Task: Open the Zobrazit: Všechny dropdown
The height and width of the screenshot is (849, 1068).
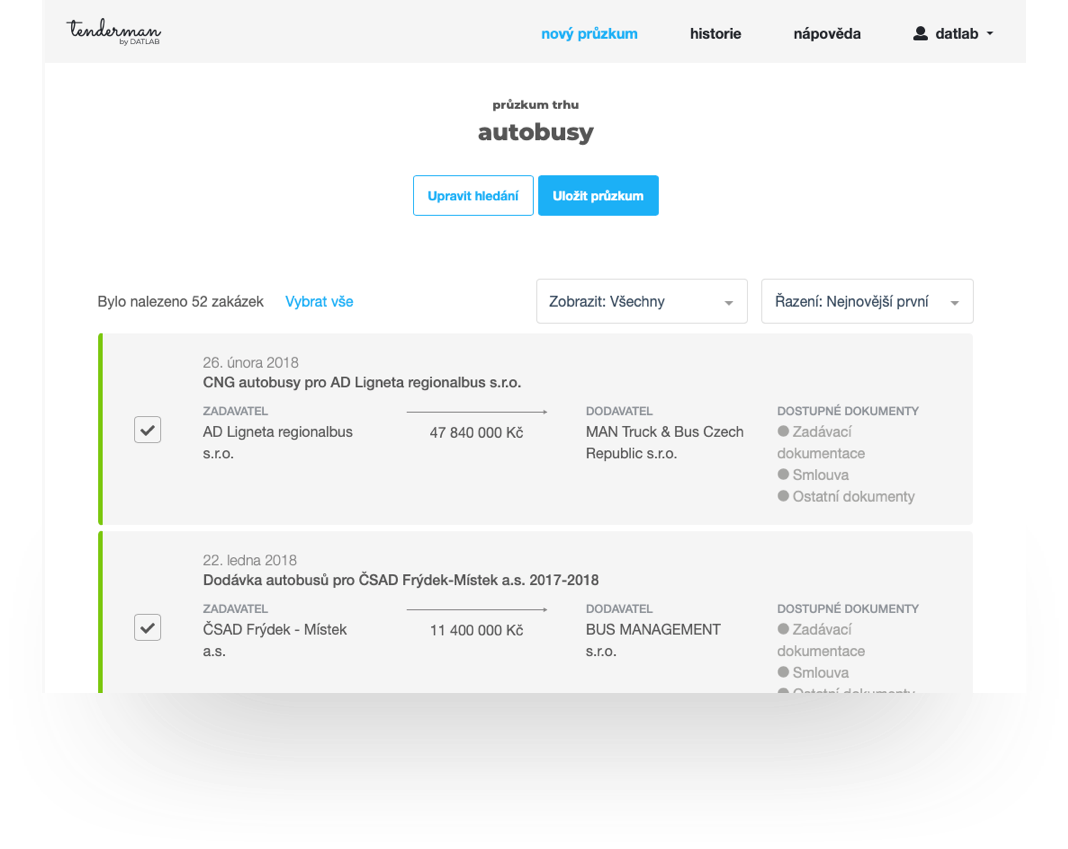Action: coord(642,301)
